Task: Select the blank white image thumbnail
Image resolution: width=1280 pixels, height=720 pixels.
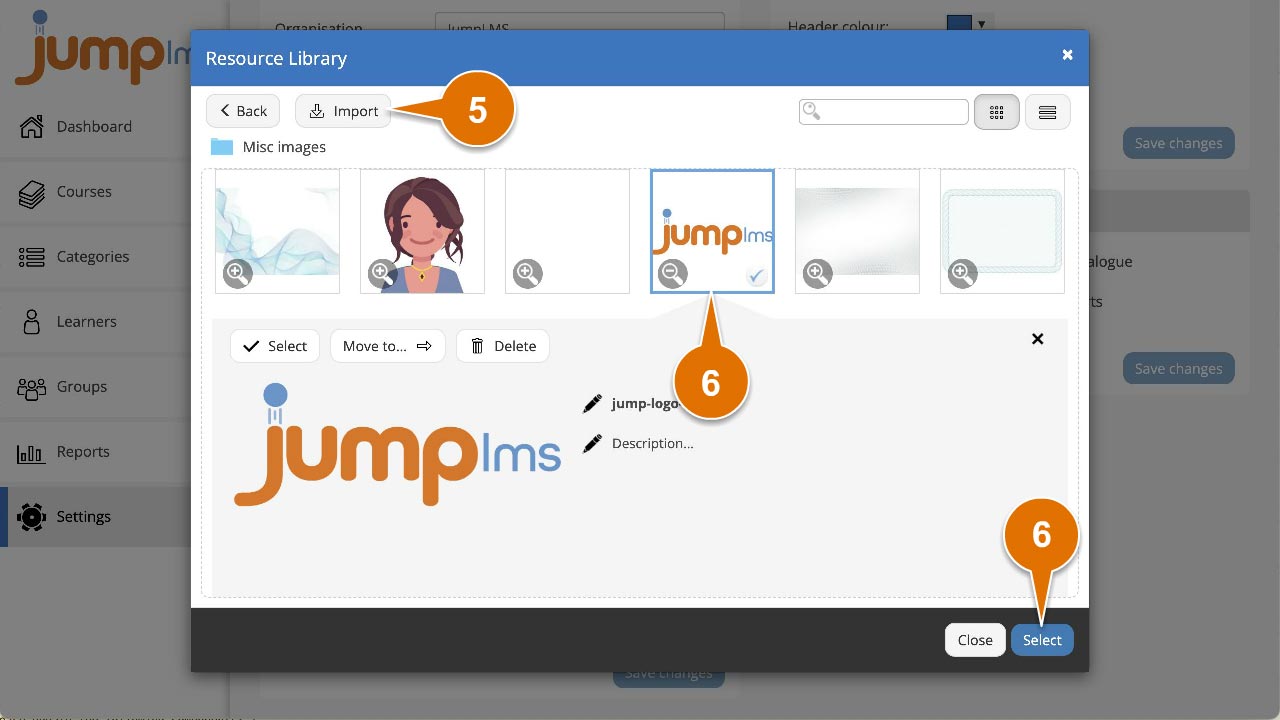Action: pos(567,231)
